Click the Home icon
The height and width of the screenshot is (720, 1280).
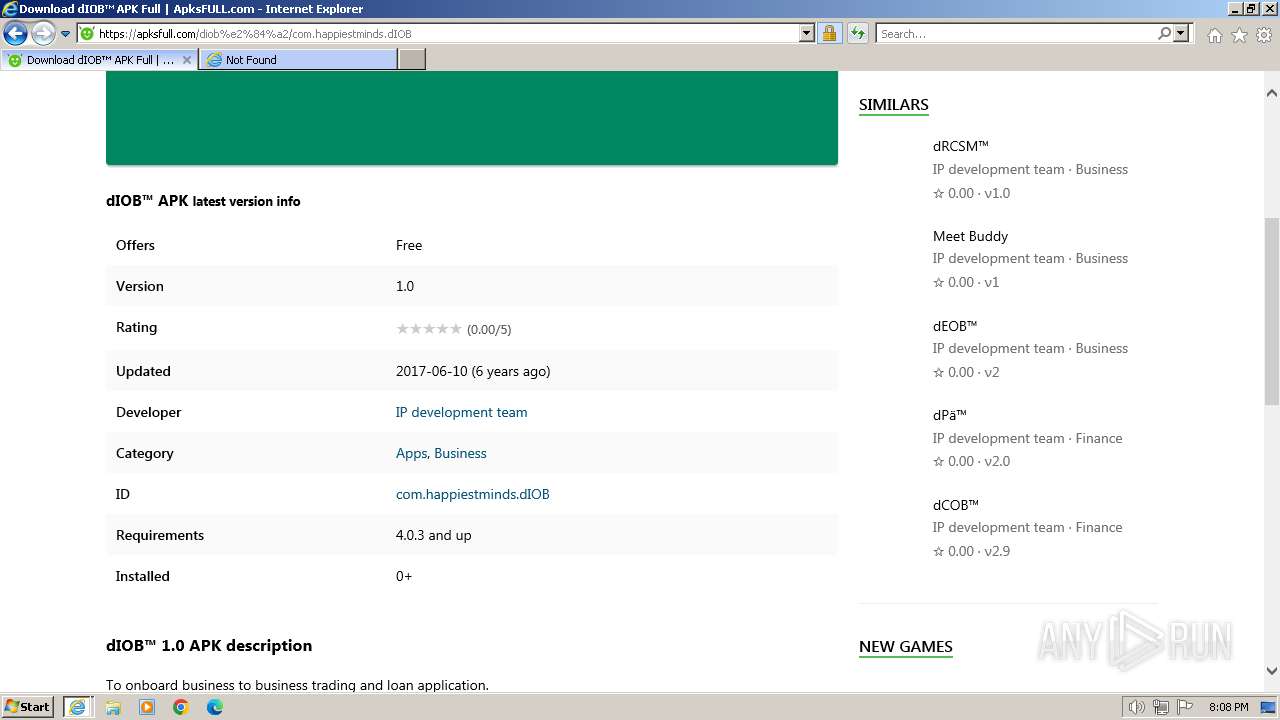click(1214, 35)
